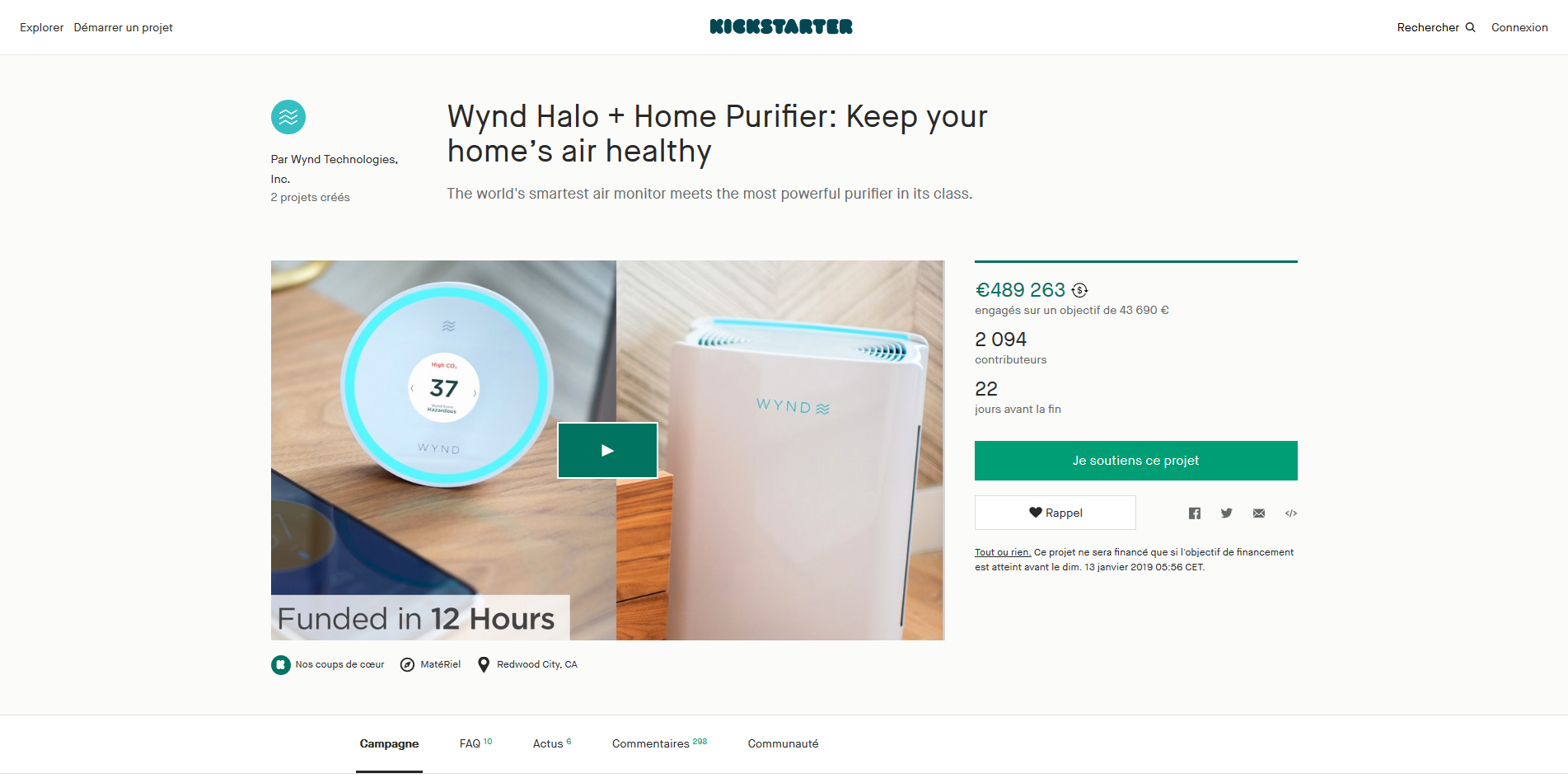Open the Tout ou rien link
The width and height of the screenshot is (1568, 778).
[1003, 552]
